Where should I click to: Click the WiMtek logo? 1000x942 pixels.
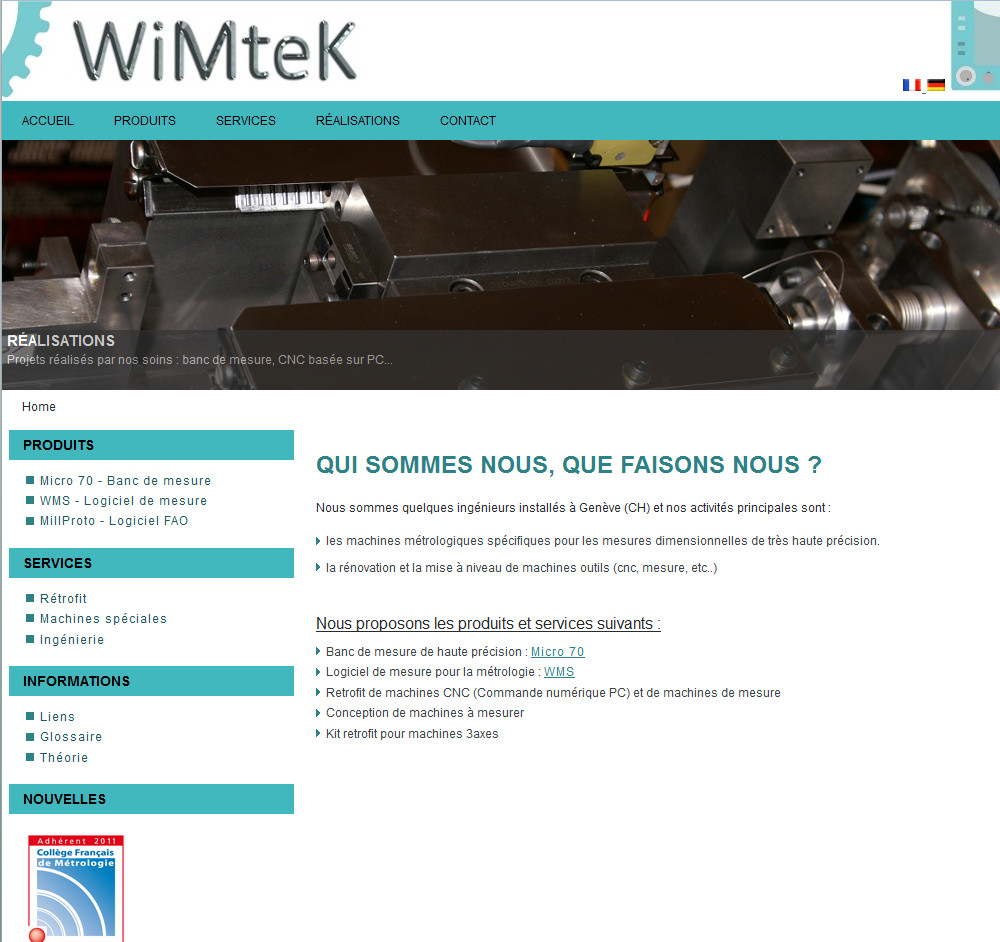tap(214, 50)
